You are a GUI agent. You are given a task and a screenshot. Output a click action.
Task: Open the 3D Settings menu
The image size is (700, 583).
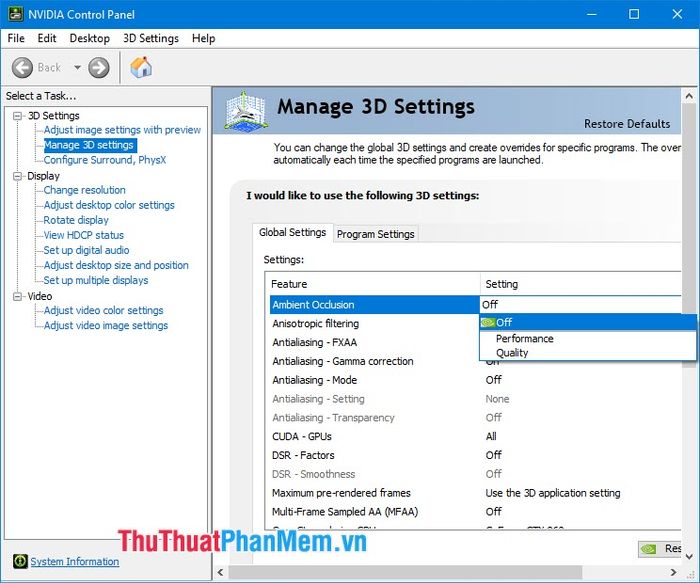151,38
